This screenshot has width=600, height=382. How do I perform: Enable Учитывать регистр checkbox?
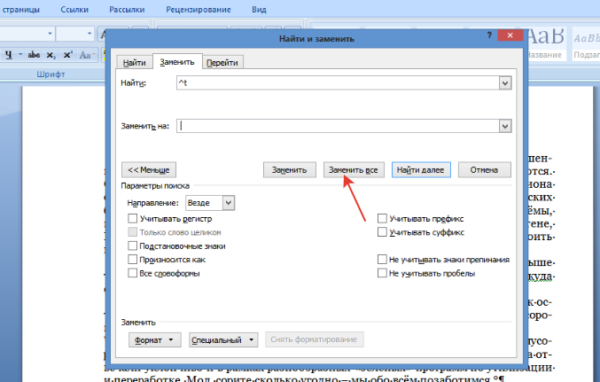(132, 219)
